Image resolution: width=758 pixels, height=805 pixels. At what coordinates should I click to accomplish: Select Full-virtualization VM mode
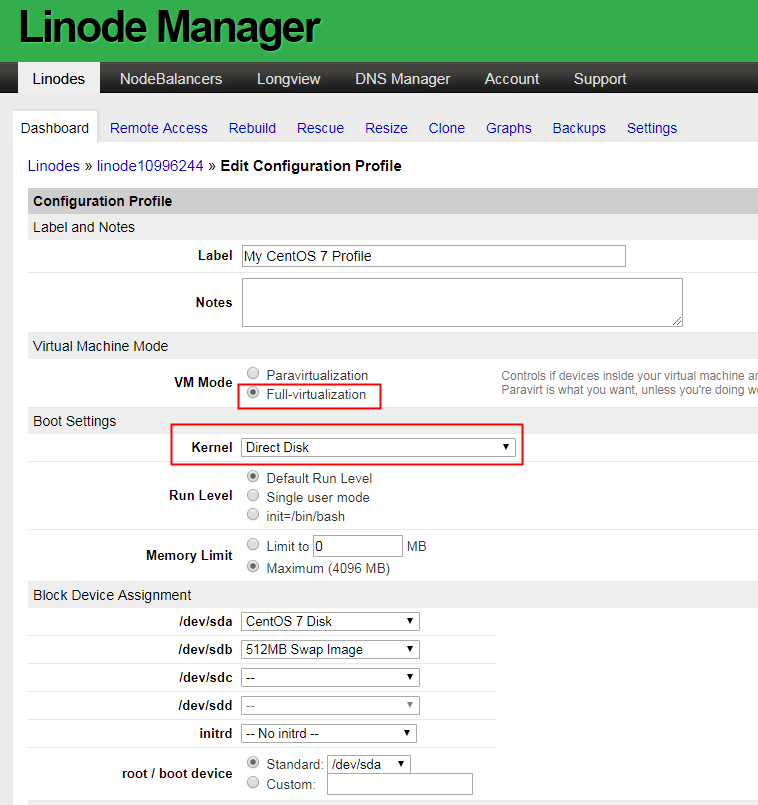253,393
